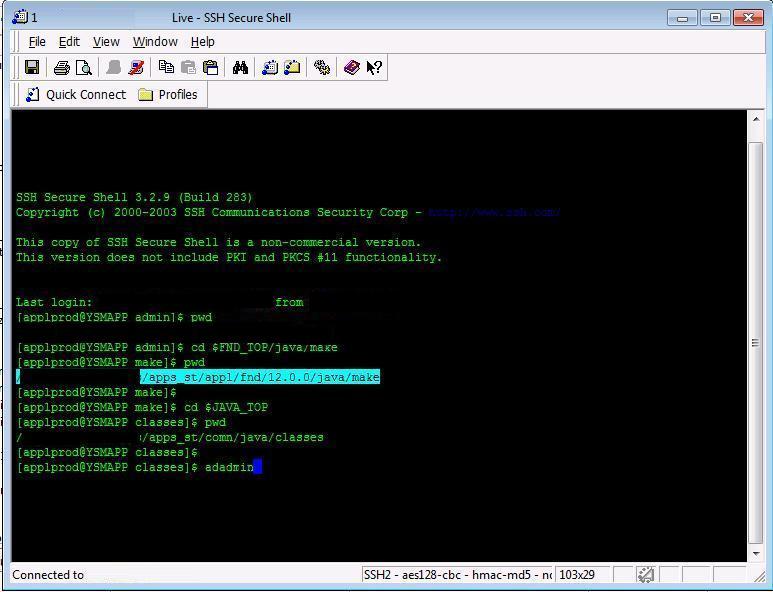Click the terminal scrollbar up arrow

(x=756, y=119)
